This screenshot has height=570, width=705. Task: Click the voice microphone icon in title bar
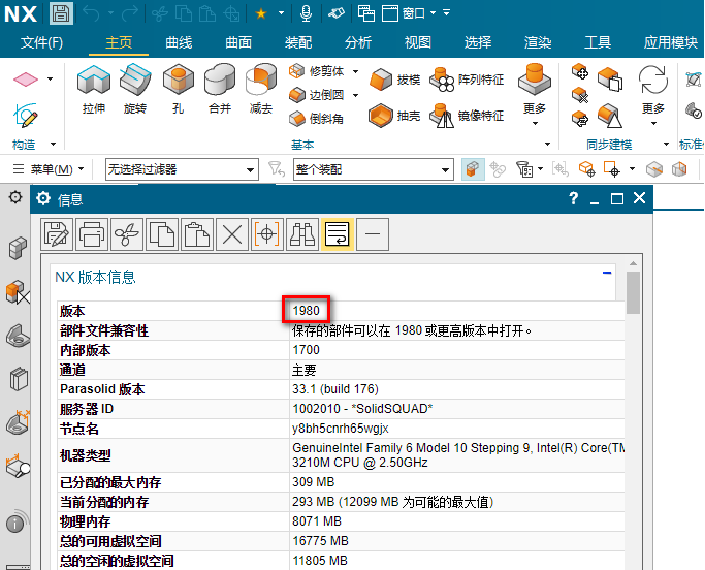coord(306,13)
